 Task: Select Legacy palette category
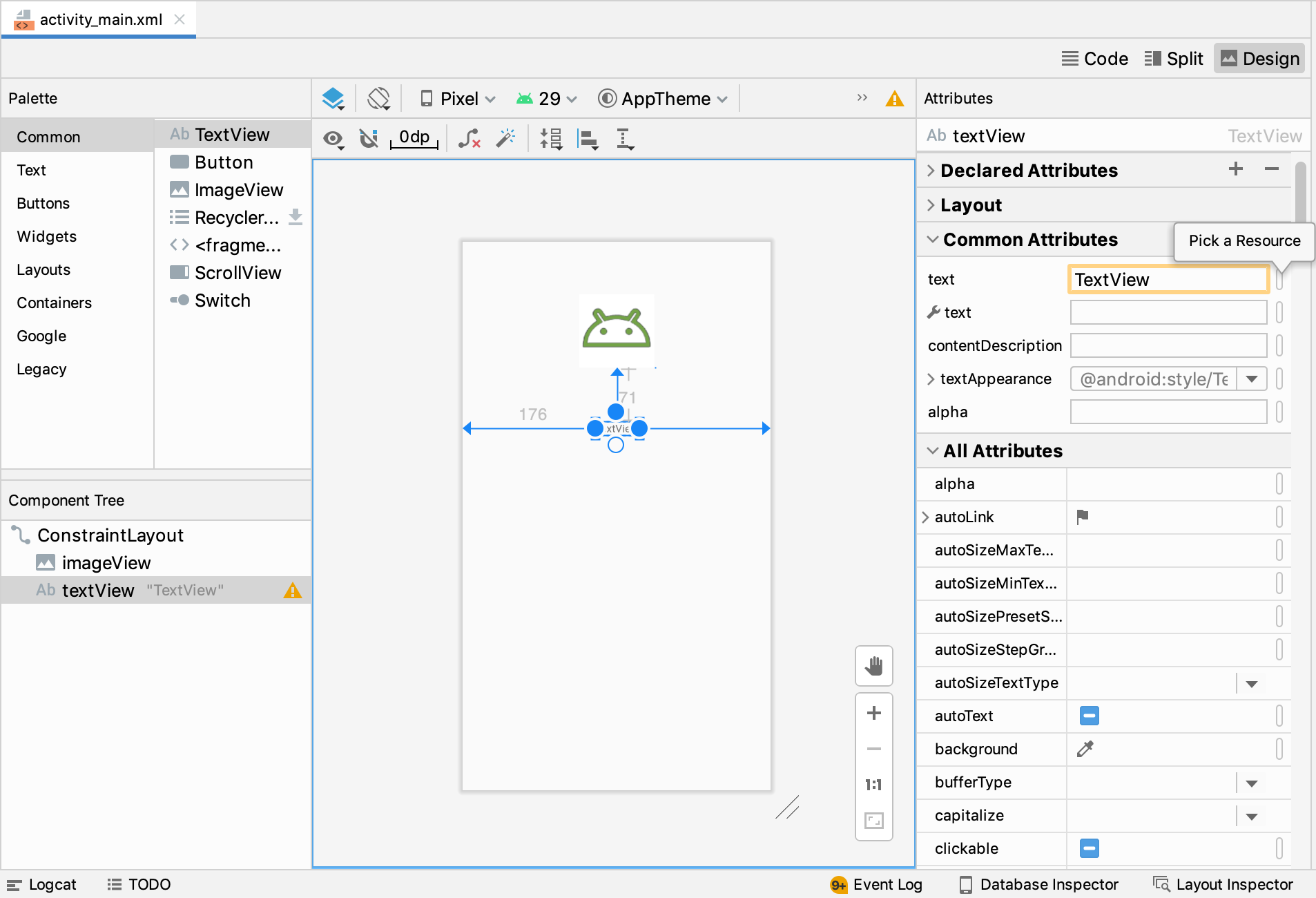(x=41, y=369)
